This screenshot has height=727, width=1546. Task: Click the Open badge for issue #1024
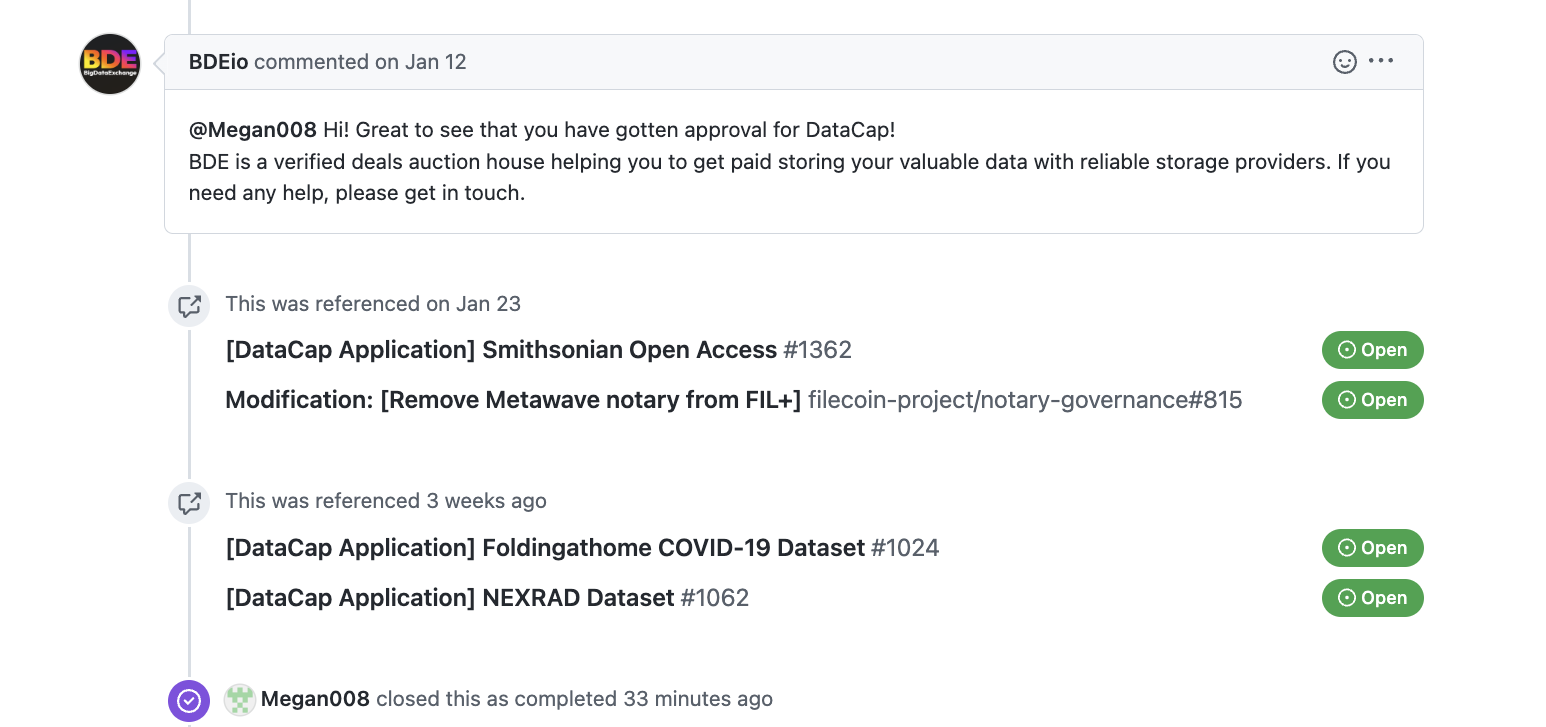click(x=1373, y=548)
